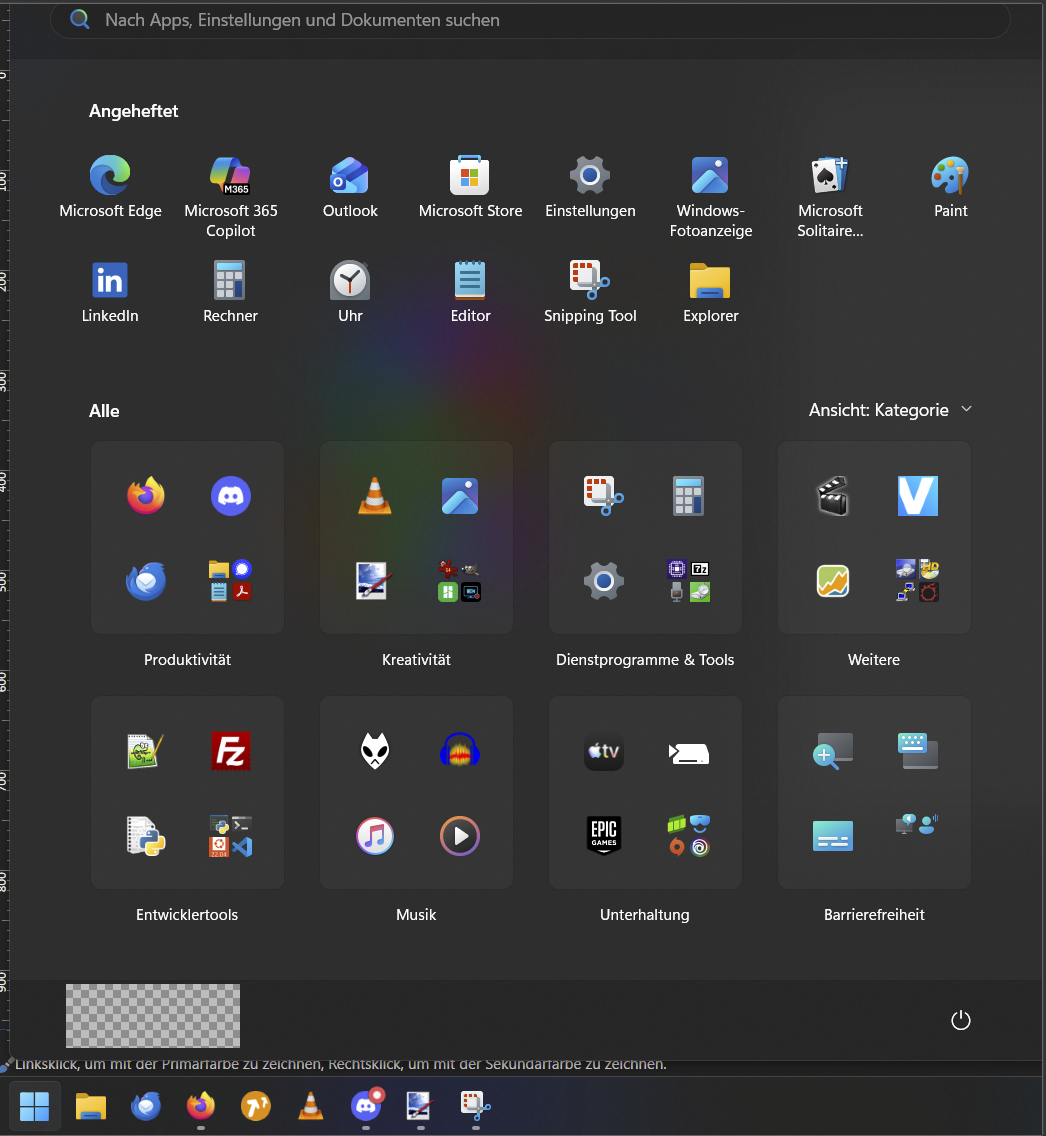Open Discord in Produktivität category
This screenshot has height=1136, width=1046.
230,496
